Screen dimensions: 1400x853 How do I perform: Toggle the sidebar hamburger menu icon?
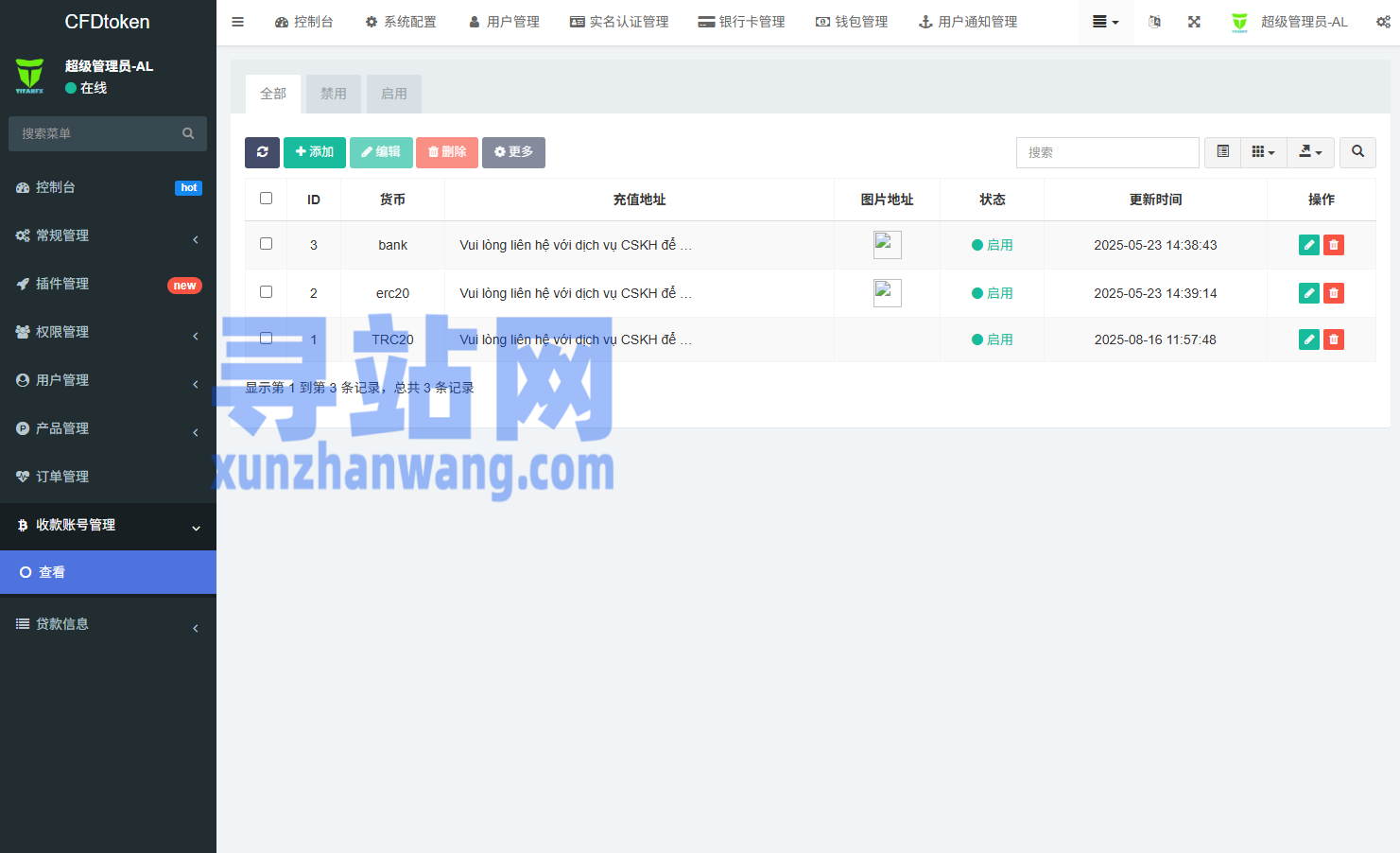pyautogui.click(x=238, y=22)
